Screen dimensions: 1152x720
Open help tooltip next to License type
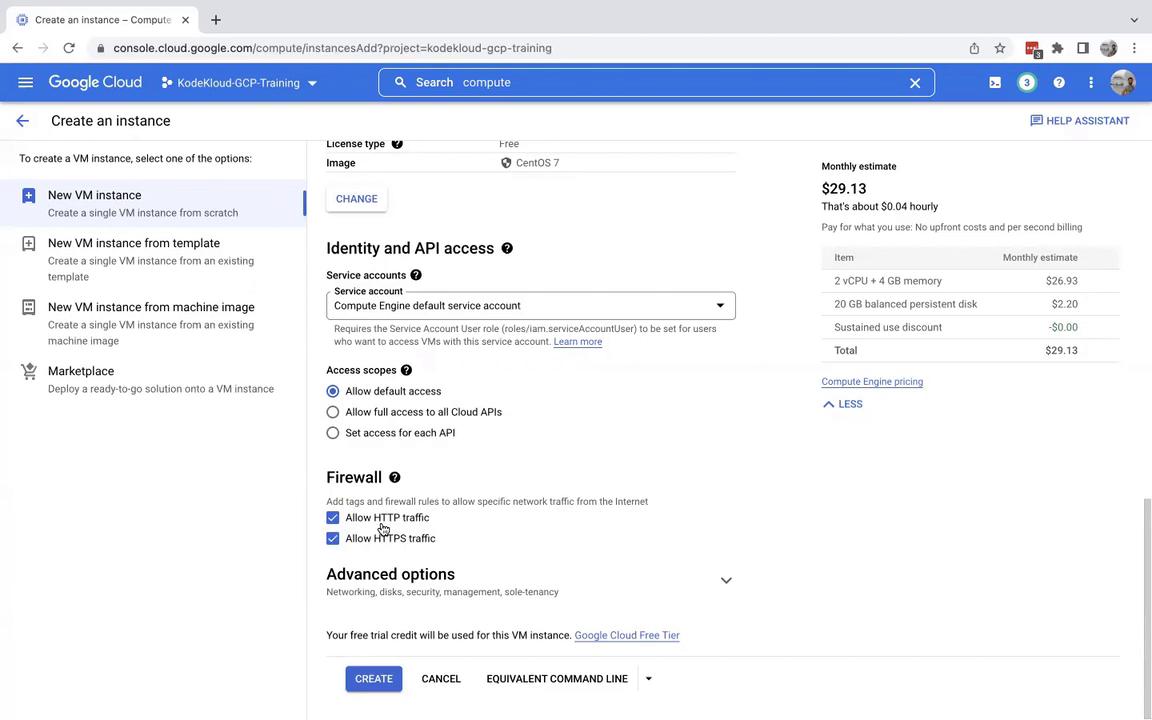click(x=397, y=143)
